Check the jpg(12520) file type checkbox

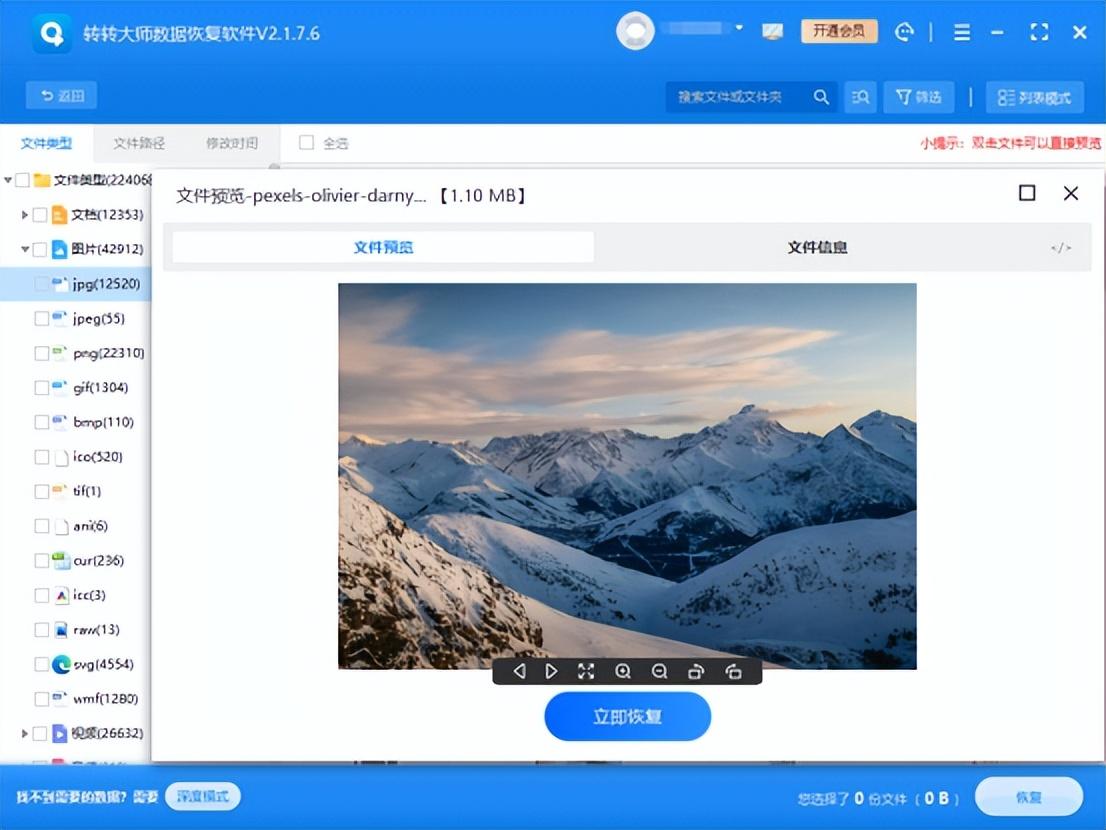pyautogui.click(x=41, y=284)
